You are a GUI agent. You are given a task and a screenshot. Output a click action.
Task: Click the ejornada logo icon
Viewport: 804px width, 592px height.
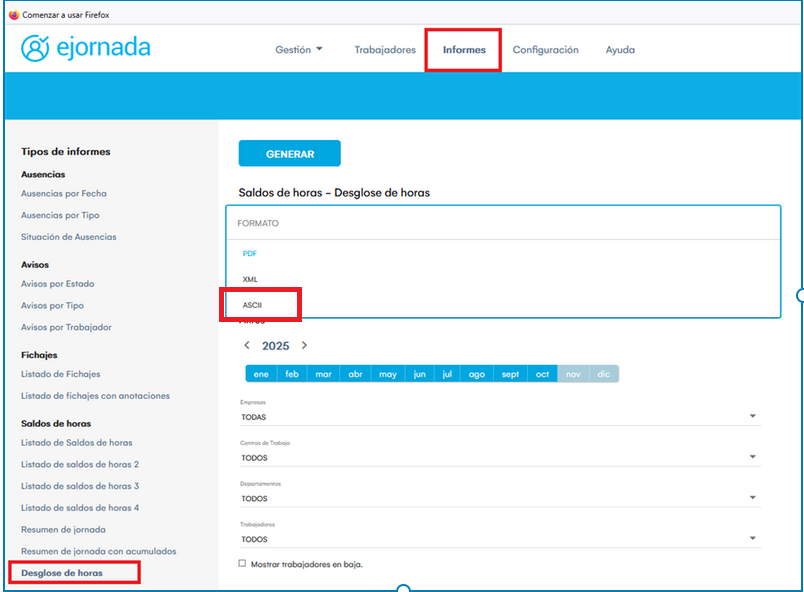tap(35, 48)
